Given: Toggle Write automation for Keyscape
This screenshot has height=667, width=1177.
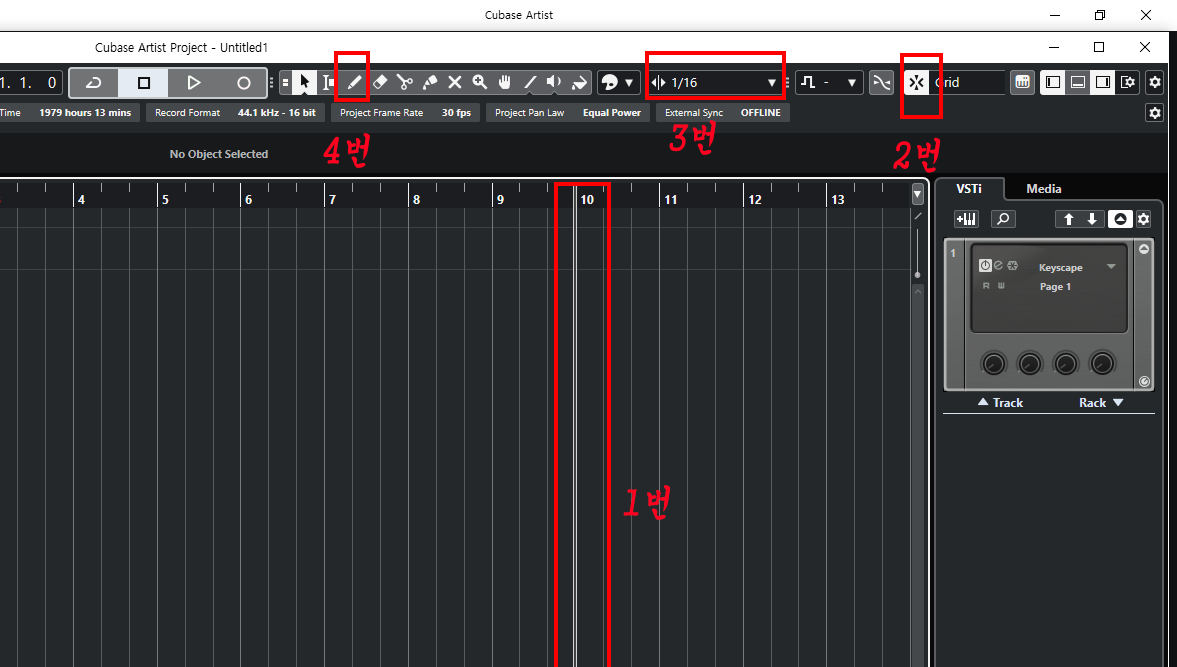Looking at the screenshot, I should [x=1001, y=286].
